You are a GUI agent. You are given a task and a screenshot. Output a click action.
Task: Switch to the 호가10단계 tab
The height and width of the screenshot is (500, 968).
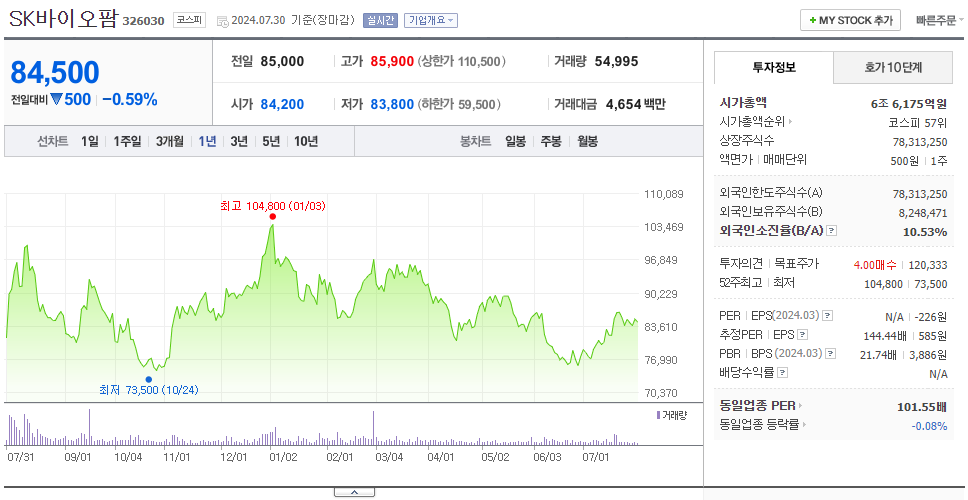click(893, 68)
